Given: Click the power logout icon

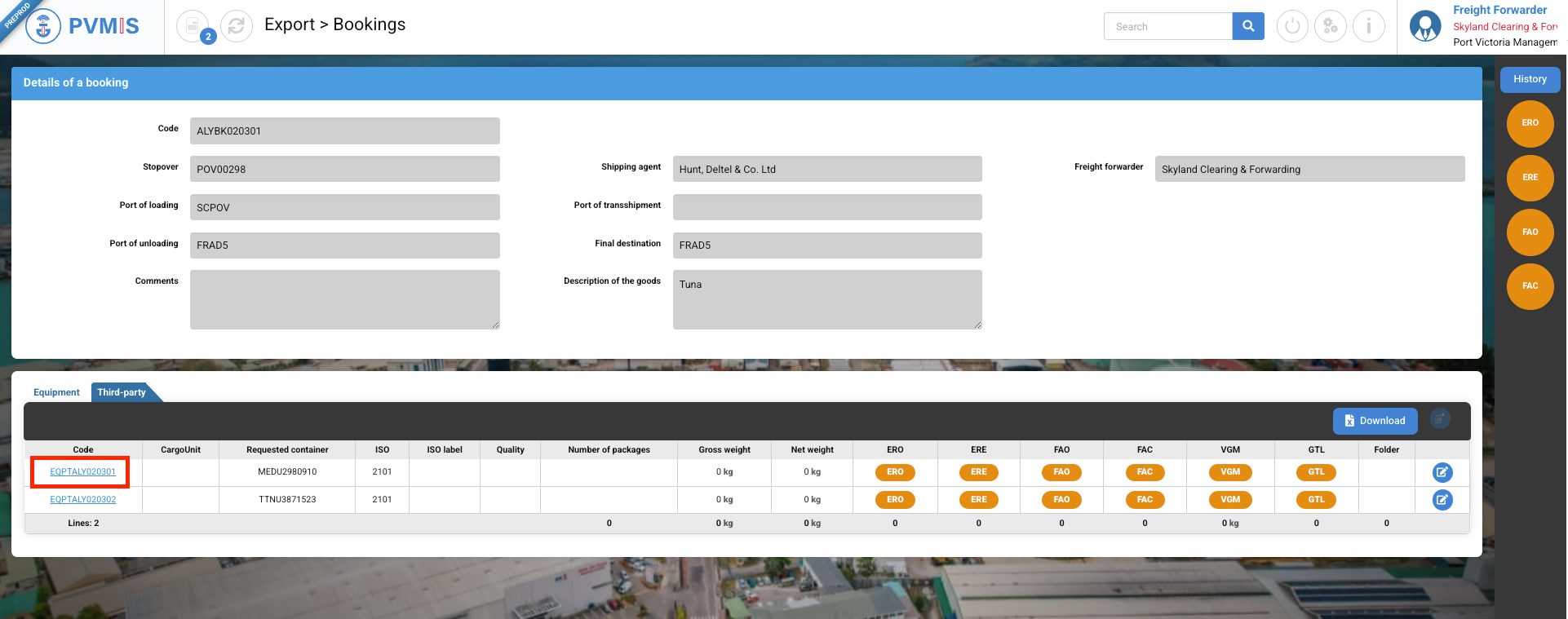Looking at the screenshot, I should (1292, 26).
